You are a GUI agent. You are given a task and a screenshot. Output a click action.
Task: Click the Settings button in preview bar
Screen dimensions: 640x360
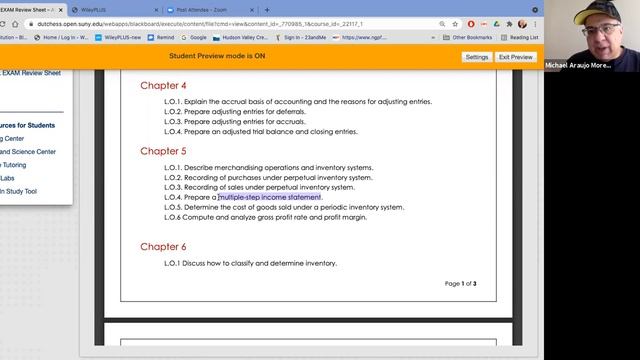tap(477, 57)
